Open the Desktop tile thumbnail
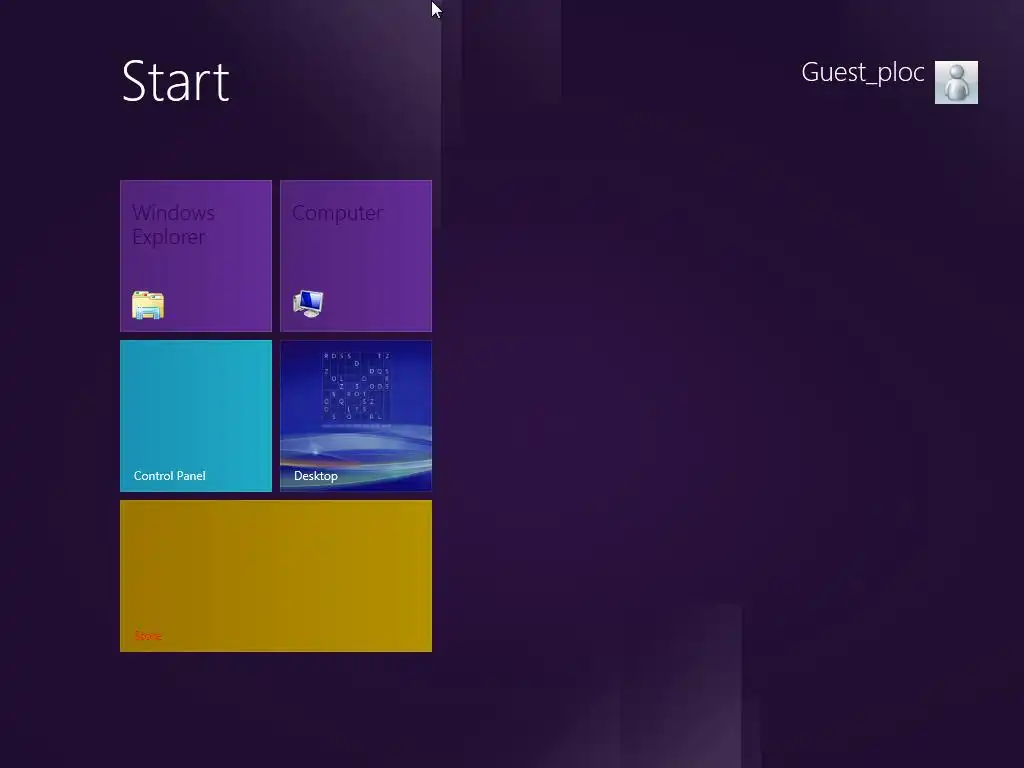 coord(356,416)
